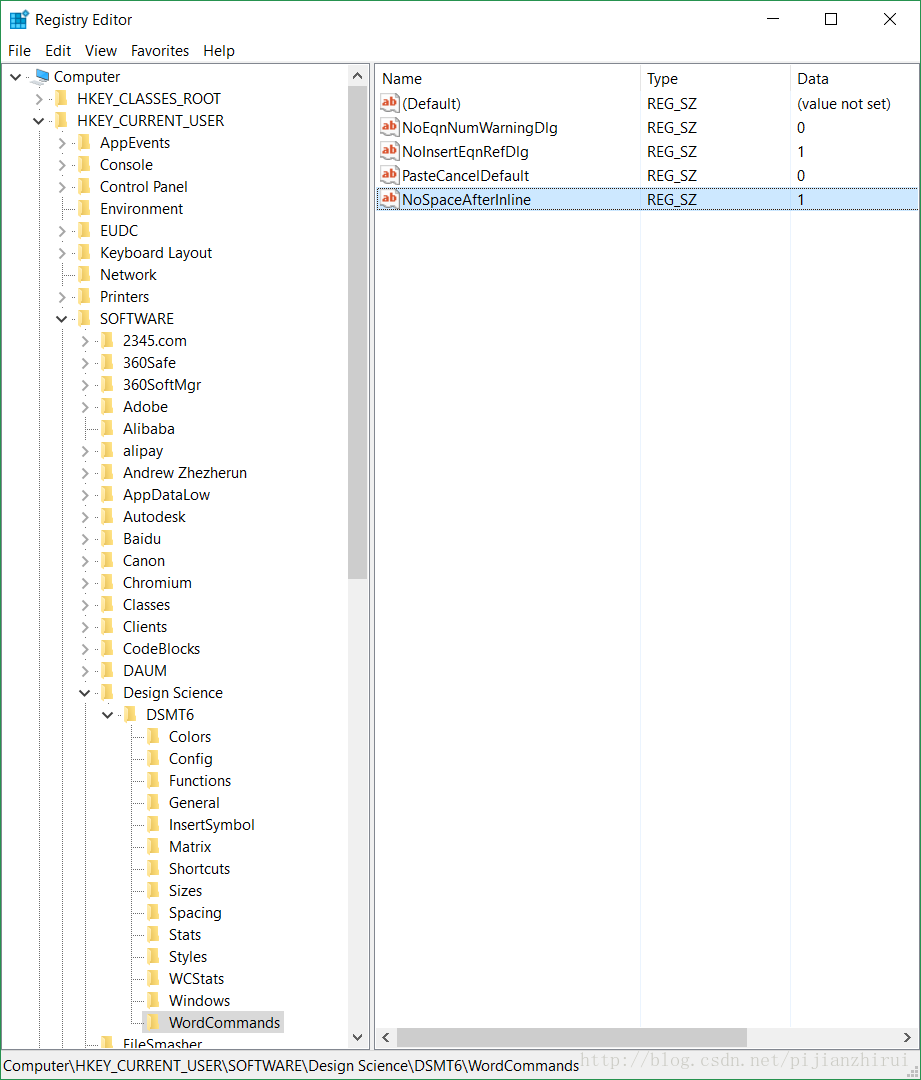
Task: Open the Favorites menu
Action: 160,50
